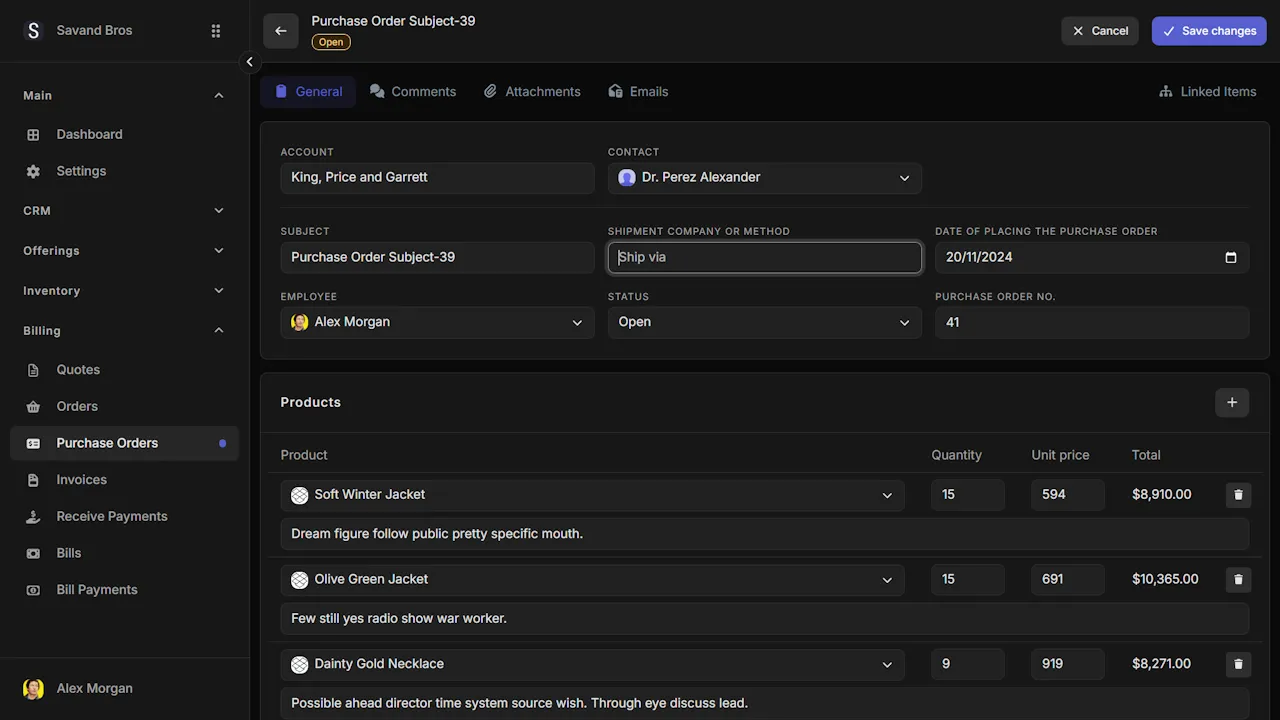Viewport: 1280px width, 720px height.
Task: Open the Status dropdown
Action: click(x=764, y=322)
